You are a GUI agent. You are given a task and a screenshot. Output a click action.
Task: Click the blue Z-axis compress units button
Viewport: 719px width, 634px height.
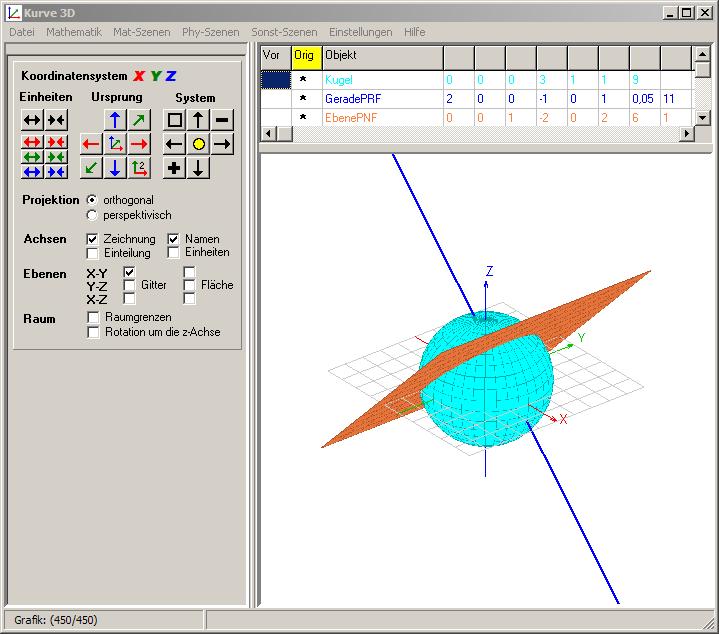56,172
